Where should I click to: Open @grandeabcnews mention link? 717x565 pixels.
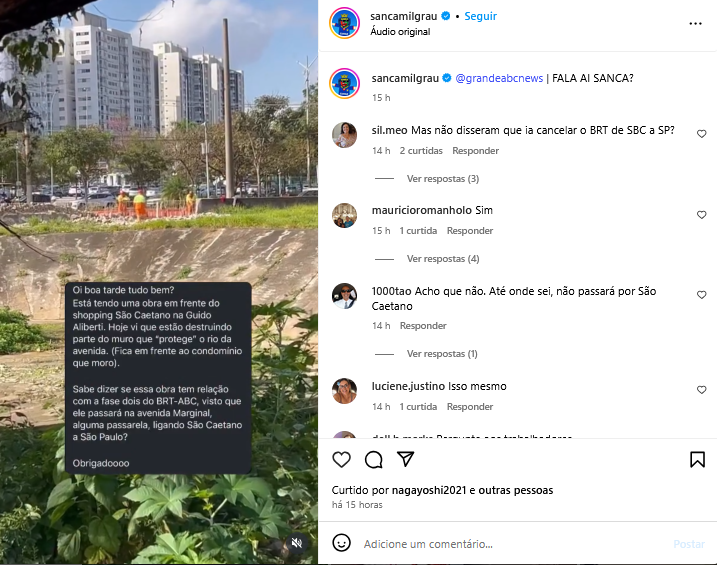[x=499, y=78]
